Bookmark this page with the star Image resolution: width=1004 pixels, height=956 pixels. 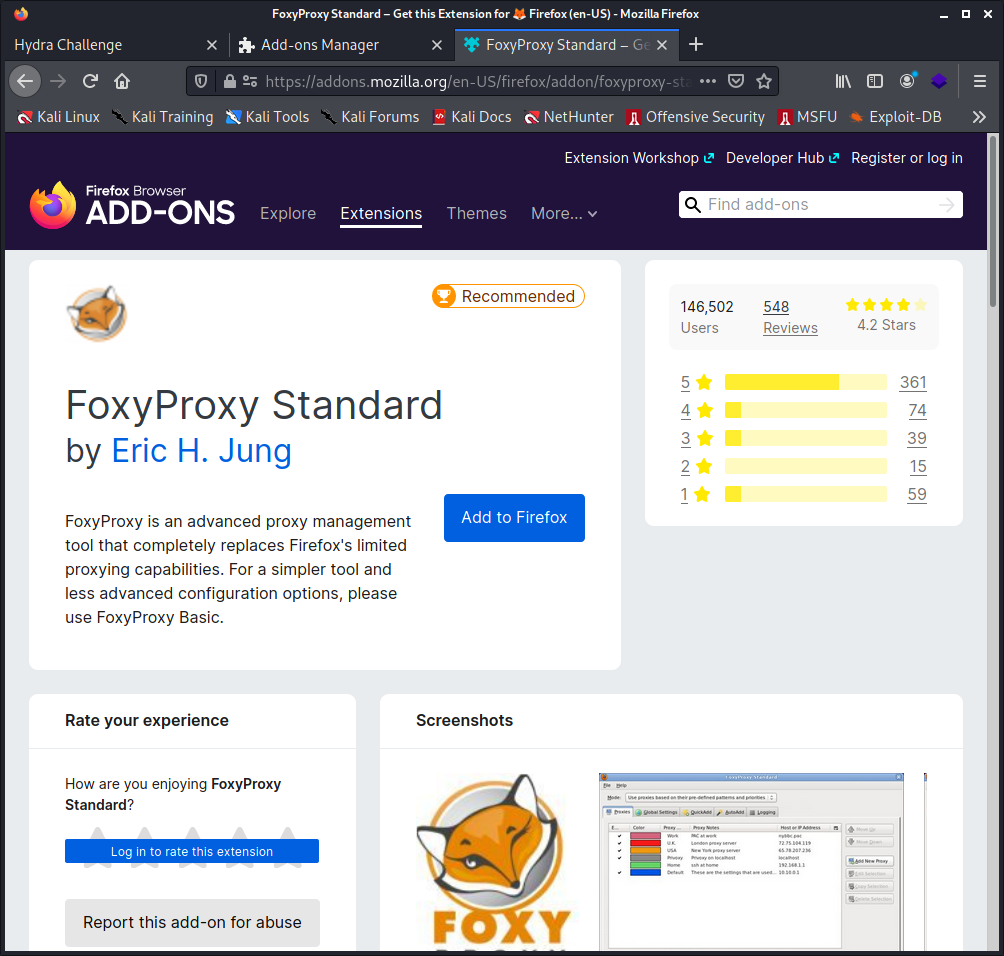pyautogui.click(x=763, y=81)
